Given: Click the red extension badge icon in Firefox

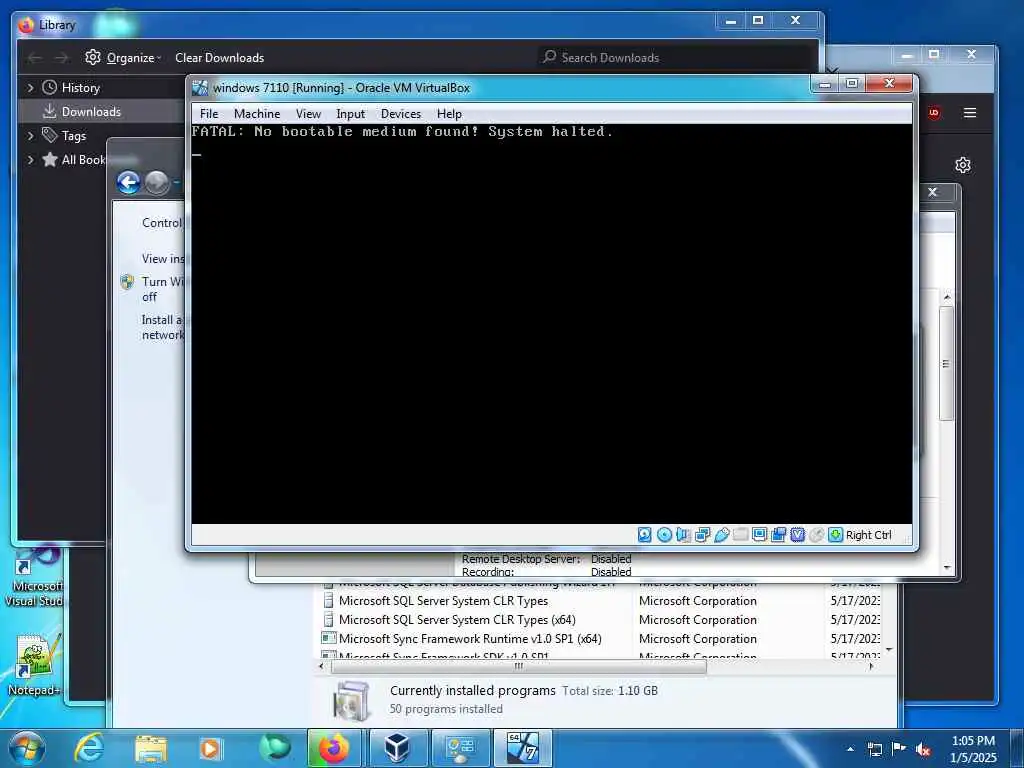Looking at the screenshot, I should click(934, 113).
